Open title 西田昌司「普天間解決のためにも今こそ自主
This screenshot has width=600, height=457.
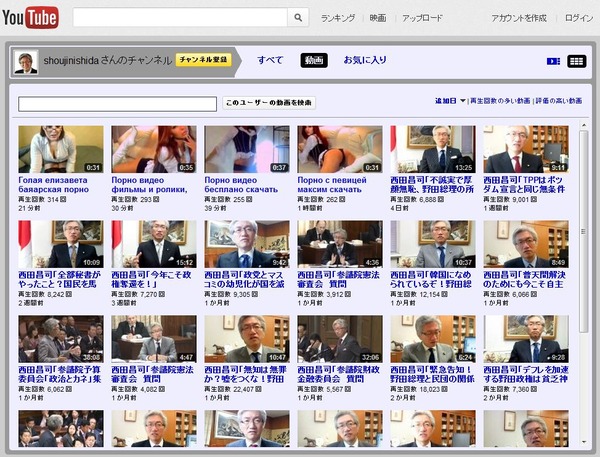pyautogui.click(x=524, y=279)
